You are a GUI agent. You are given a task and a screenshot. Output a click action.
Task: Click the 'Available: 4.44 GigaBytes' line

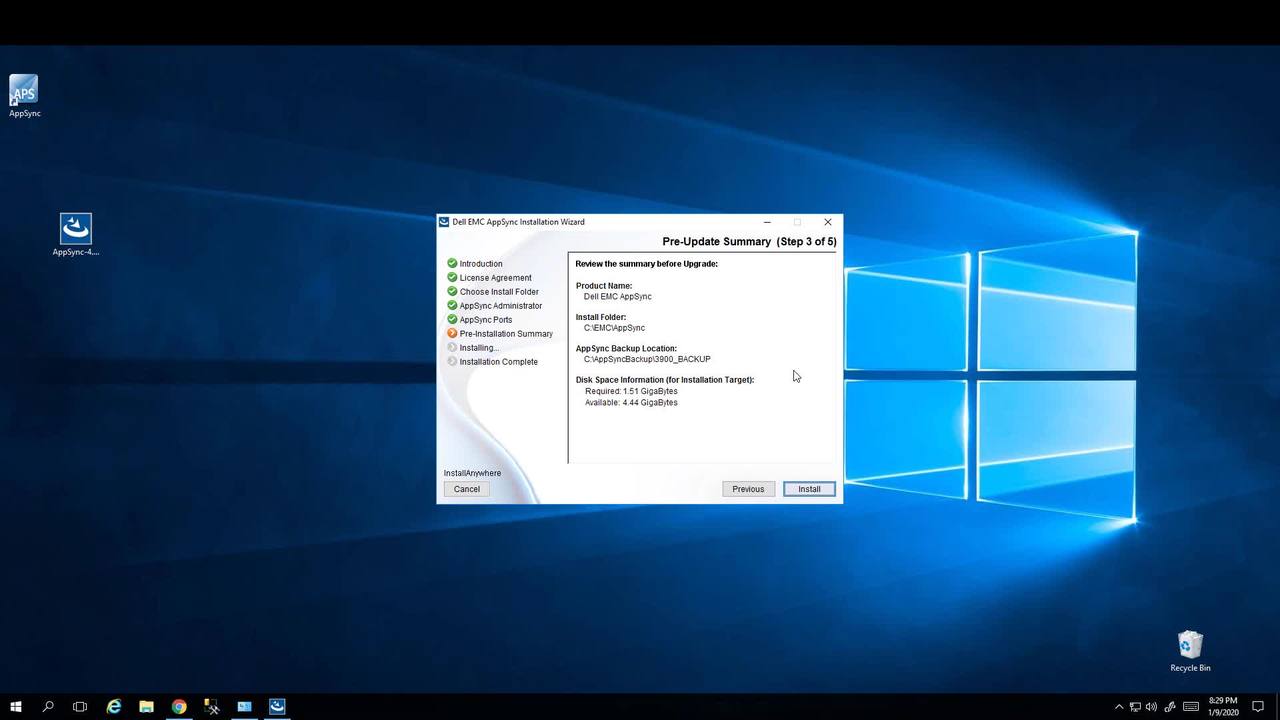coord(631,403)
